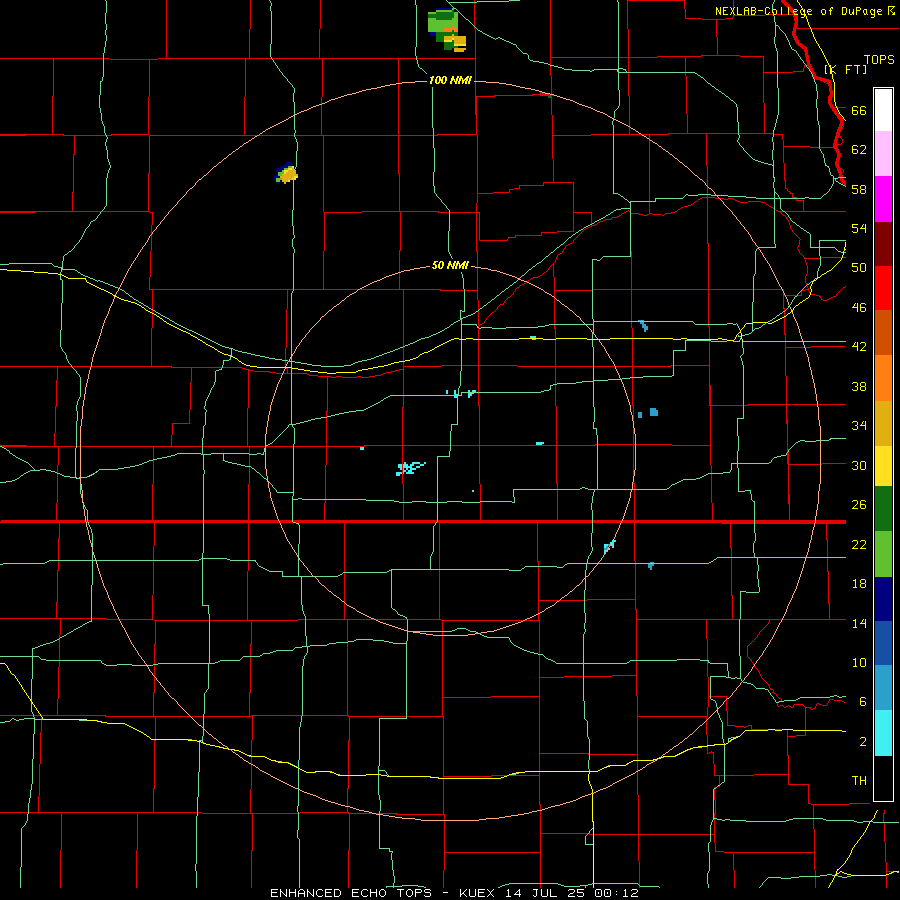Image resolution: width=900 pixels, height=900 pixels.
Task: Click the 30 legend value
Action: coord(859,465)
